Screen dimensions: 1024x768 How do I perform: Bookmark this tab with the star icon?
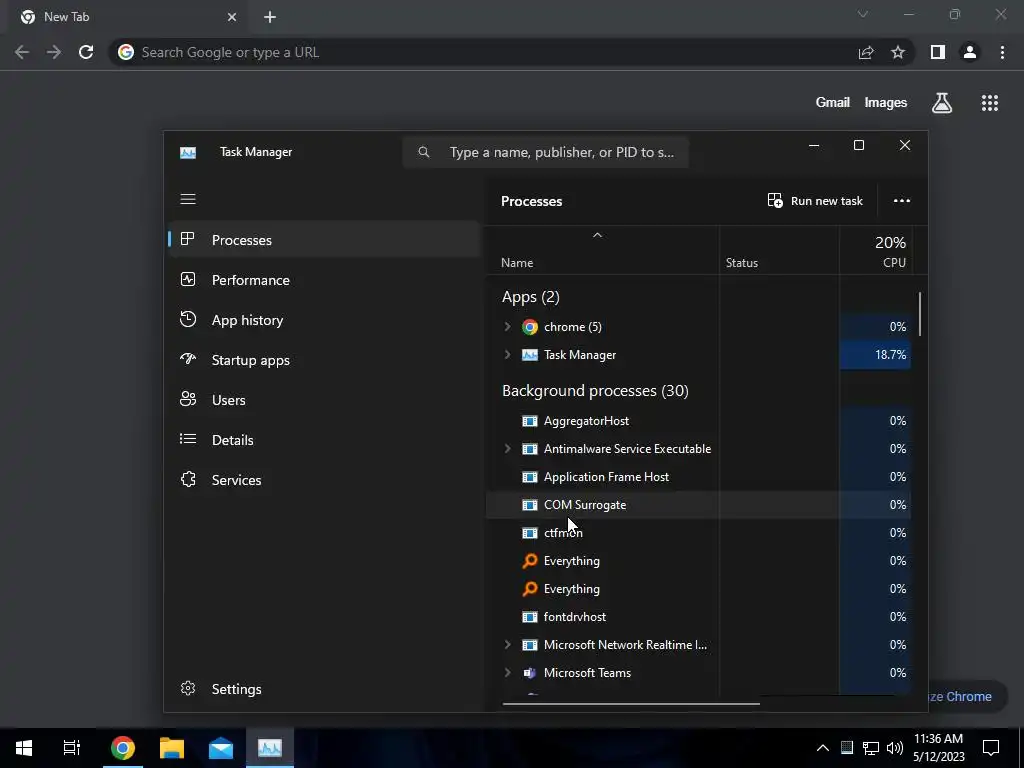coord(898,52)
